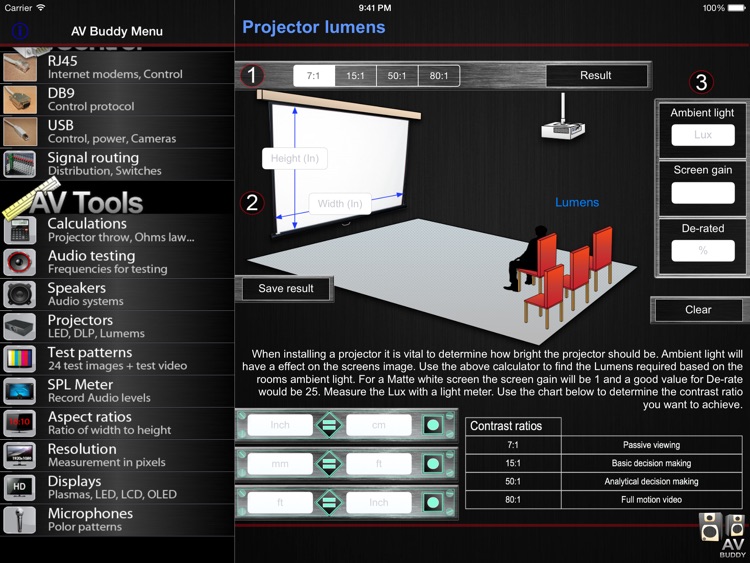This screenshot has height=563, width=750.
Task: Open the Audio testing speaker icon
Action: pos(20,262)
